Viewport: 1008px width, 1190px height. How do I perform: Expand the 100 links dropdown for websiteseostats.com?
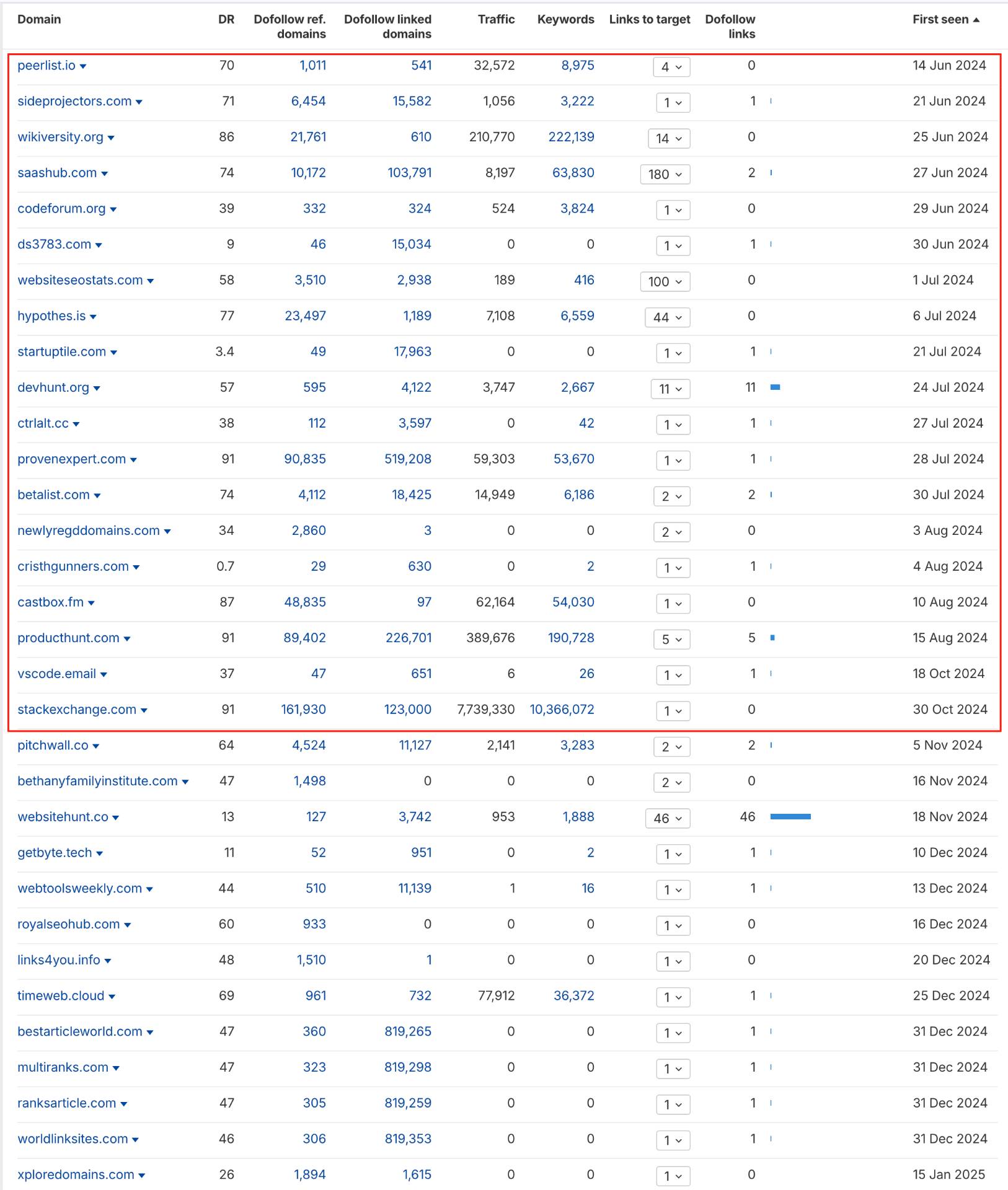click(x=665, y=281)
